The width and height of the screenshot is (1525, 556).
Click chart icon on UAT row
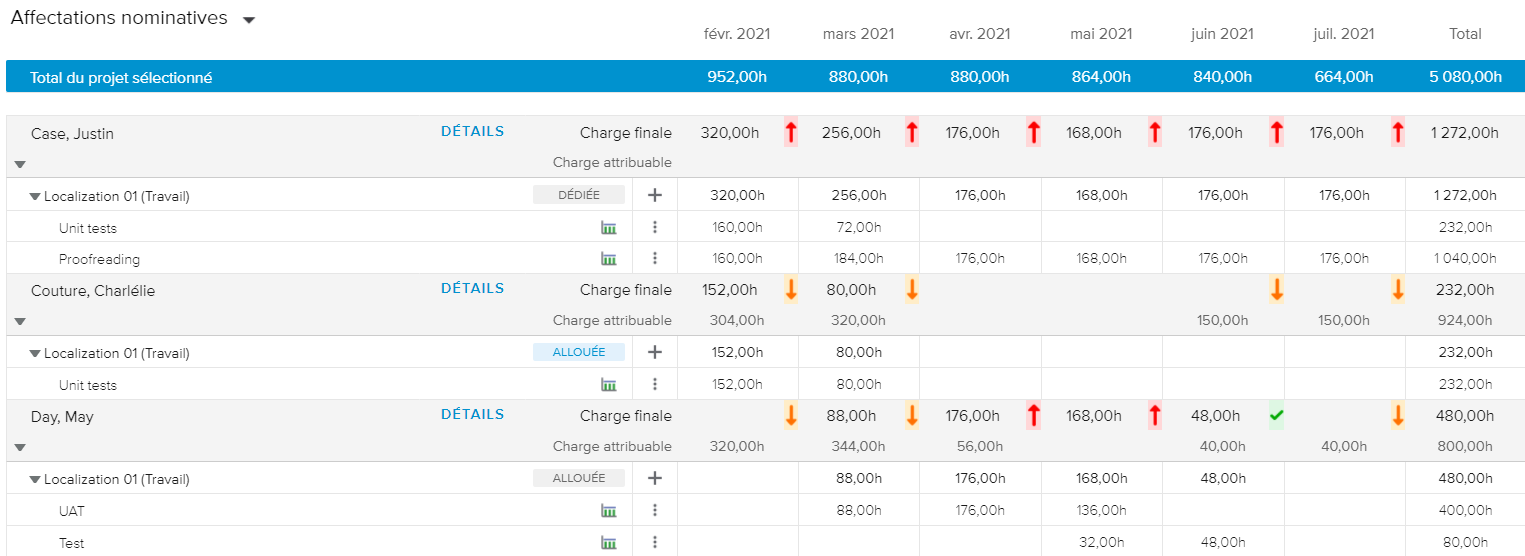[608, 511]
